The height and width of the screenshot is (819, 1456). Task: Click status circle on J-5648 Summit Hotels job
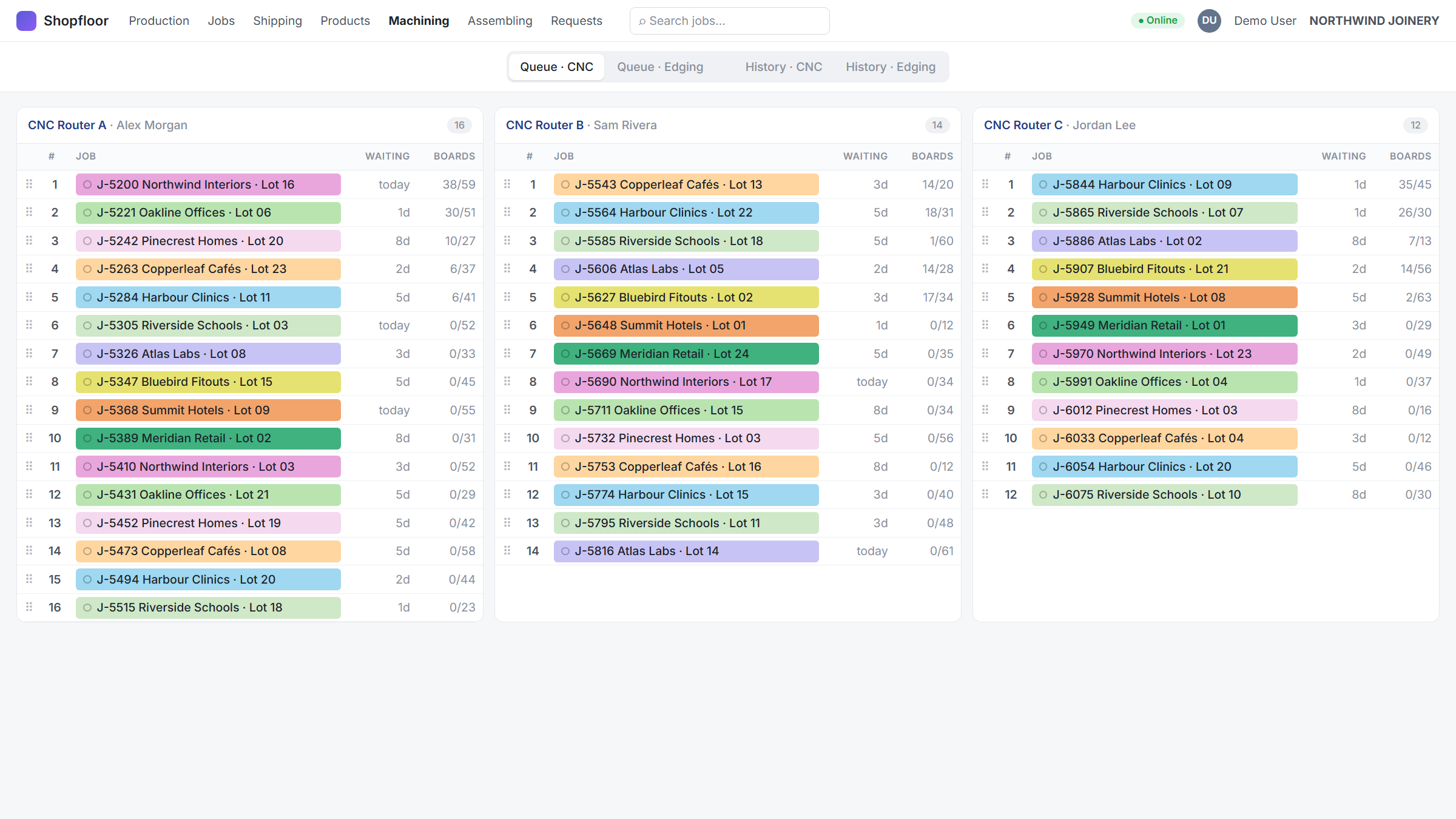point(565,326)
